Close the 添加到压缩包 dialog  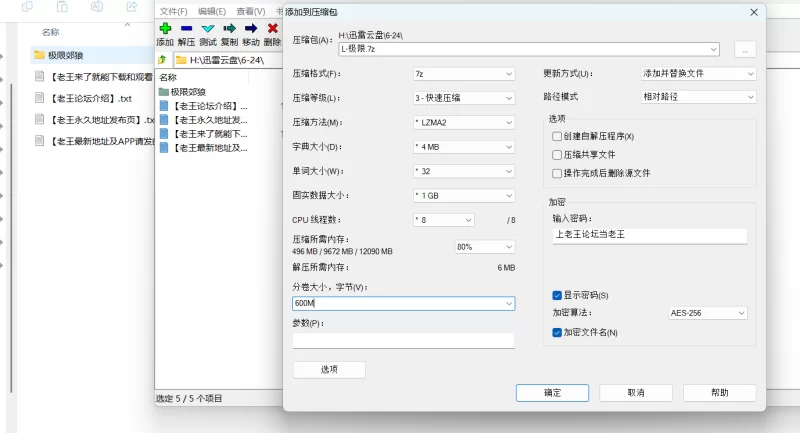tap(754, 12)
